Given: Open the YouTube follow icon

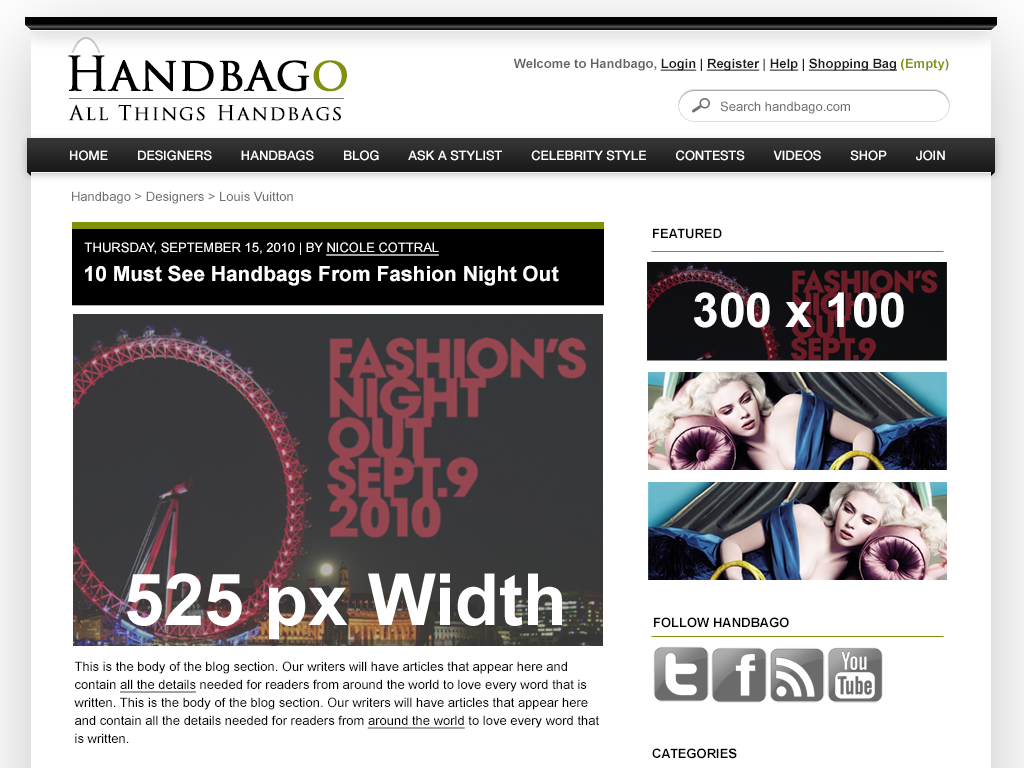Looking at the screenshot, I should [x=855, y=675].
